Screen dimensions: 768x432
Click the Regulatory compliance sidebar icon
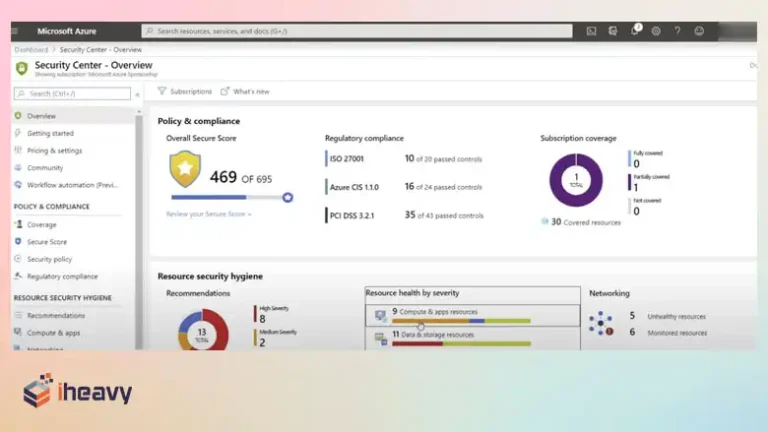[x=18, y=276]
